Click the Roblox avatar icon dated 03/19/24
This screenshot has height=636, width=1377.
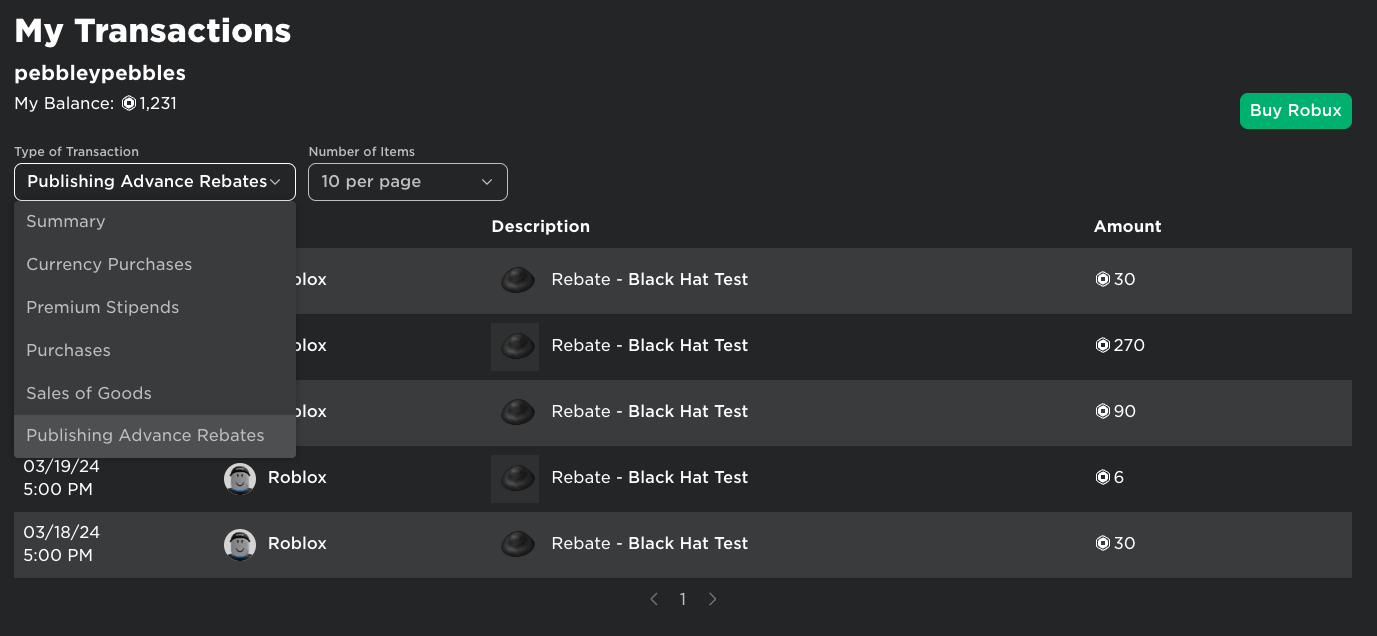tap(240, 478)
